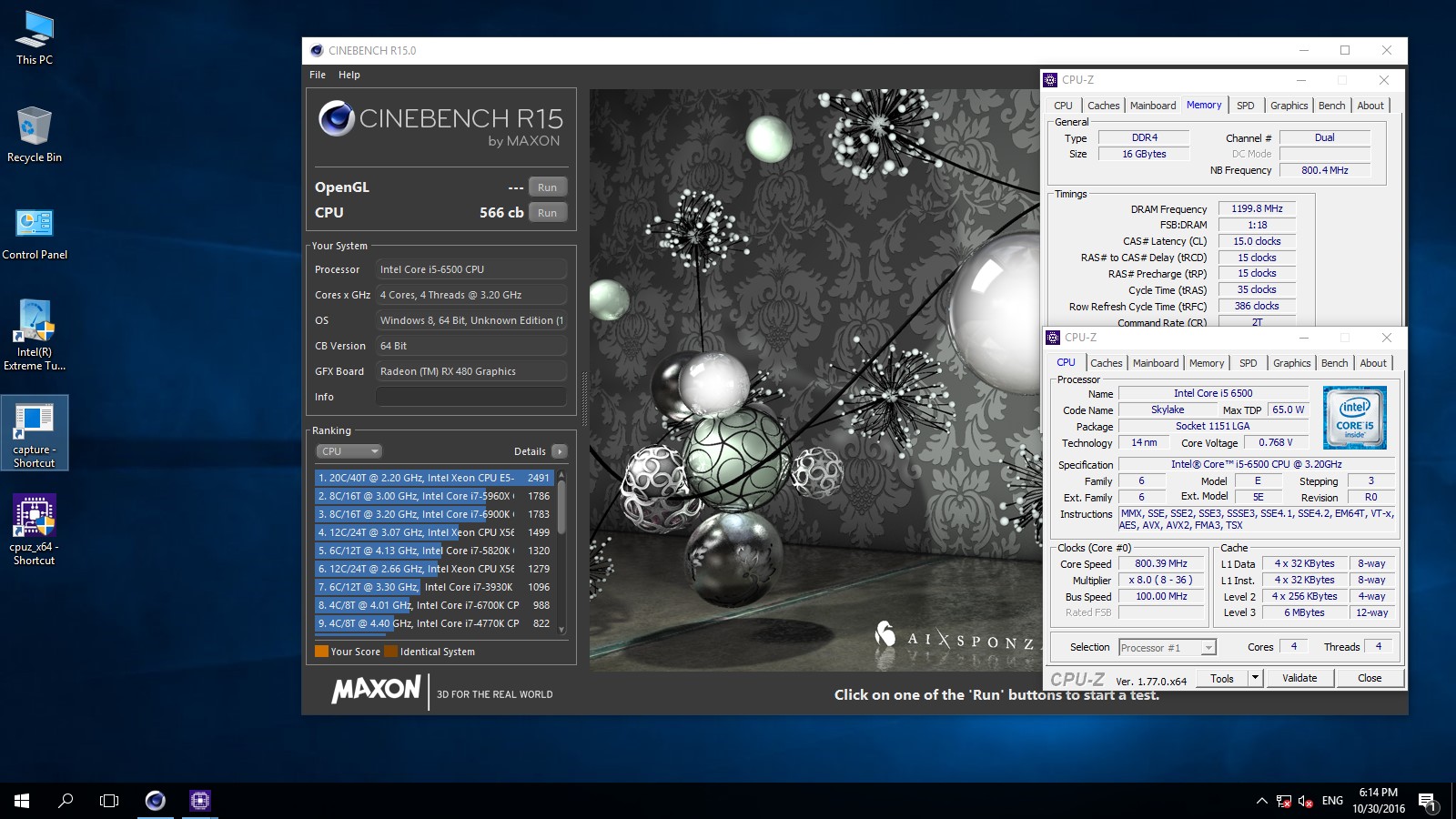Open About tab in lower CPU-Z window

coord(1373,363)
